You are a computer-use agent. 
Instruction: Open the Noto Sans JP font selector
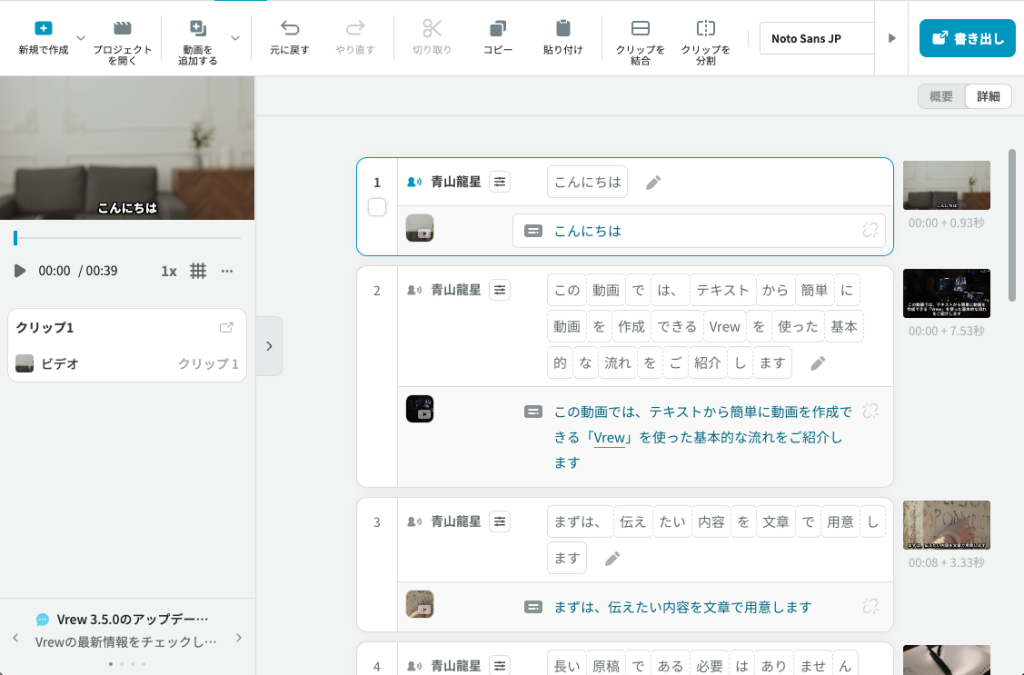click(816, 37)
